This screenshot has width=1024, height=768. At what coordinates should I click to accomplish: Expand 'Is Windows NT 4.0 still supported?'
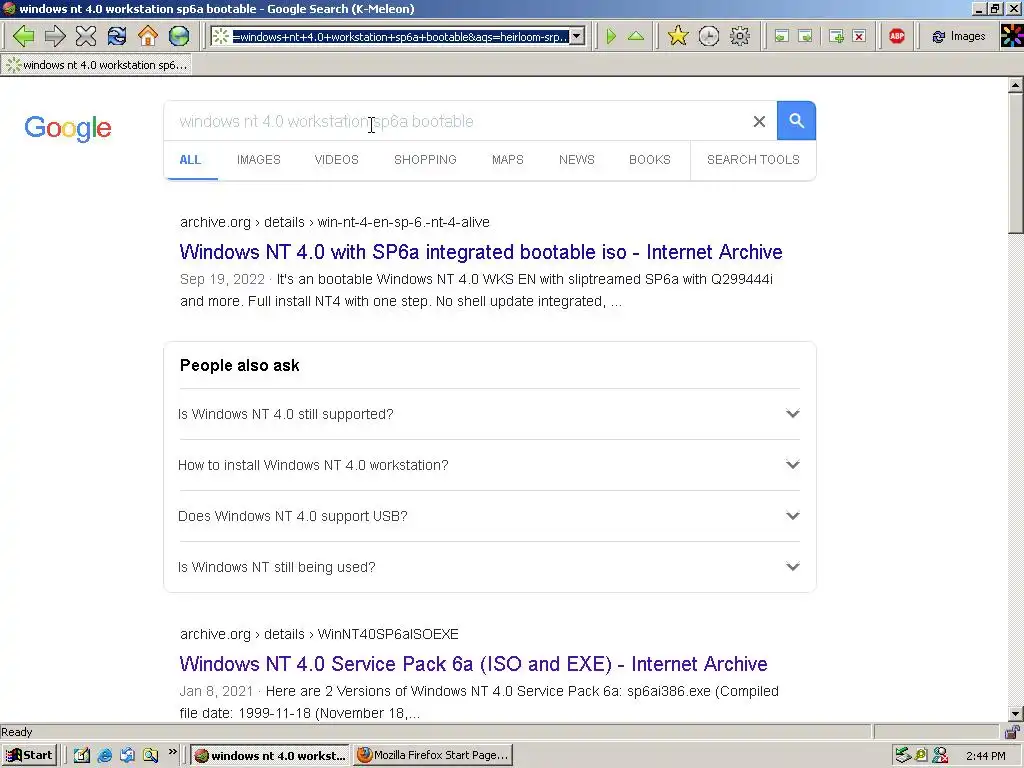[488, 414]
